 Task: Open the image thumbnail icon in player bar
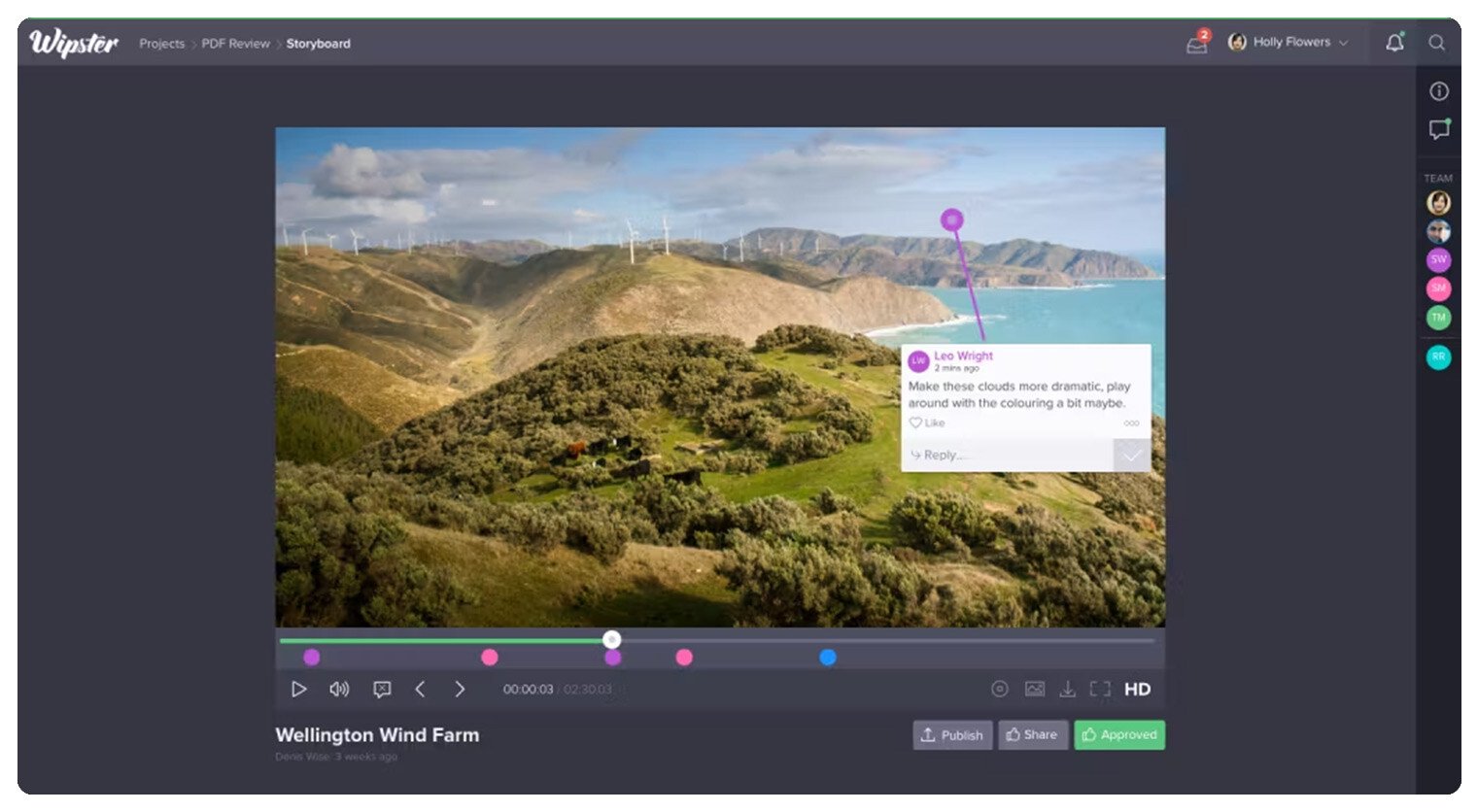click(x=1035, y=690)
